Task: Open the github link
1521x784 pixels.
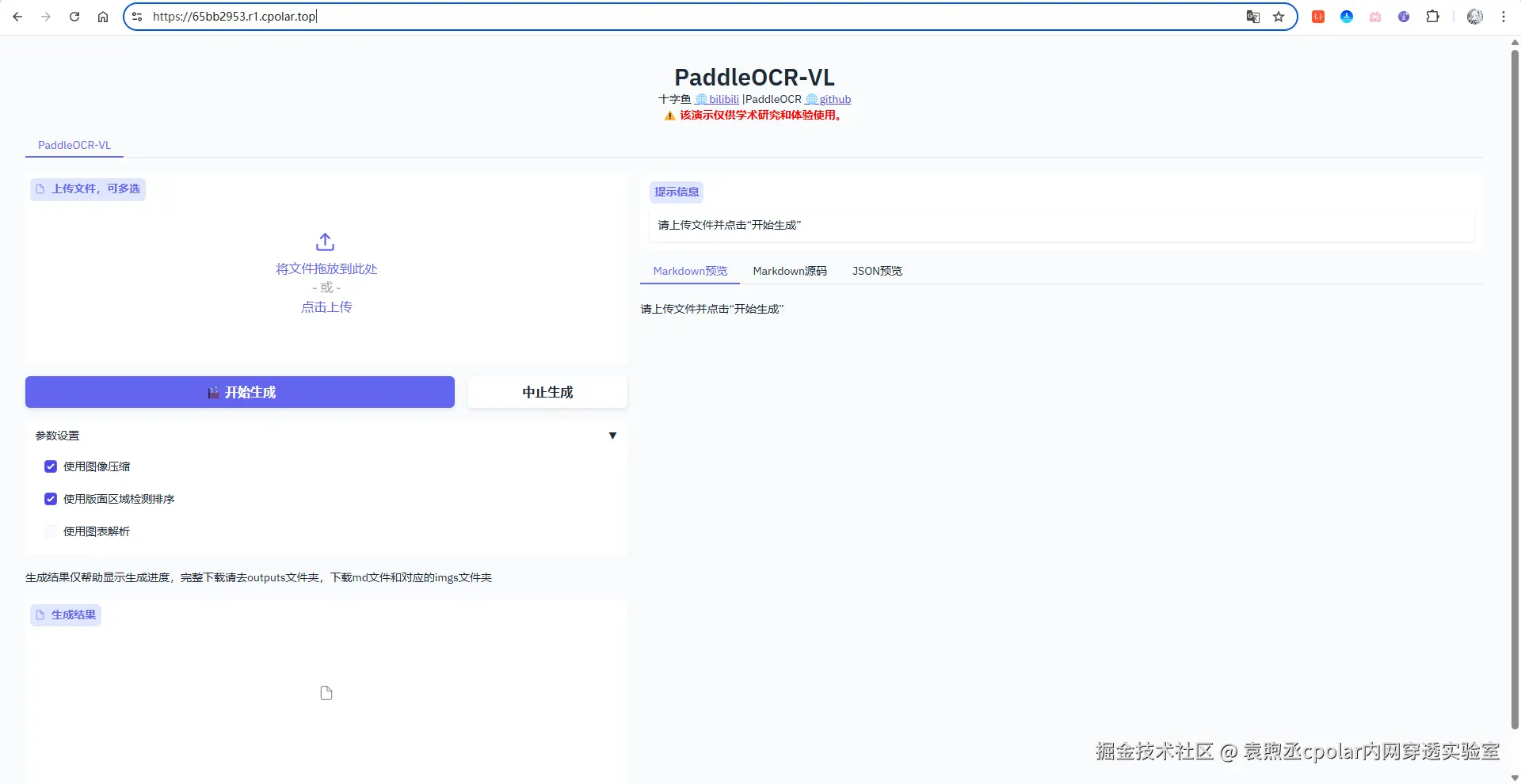Action: click(x=828, y=99)
